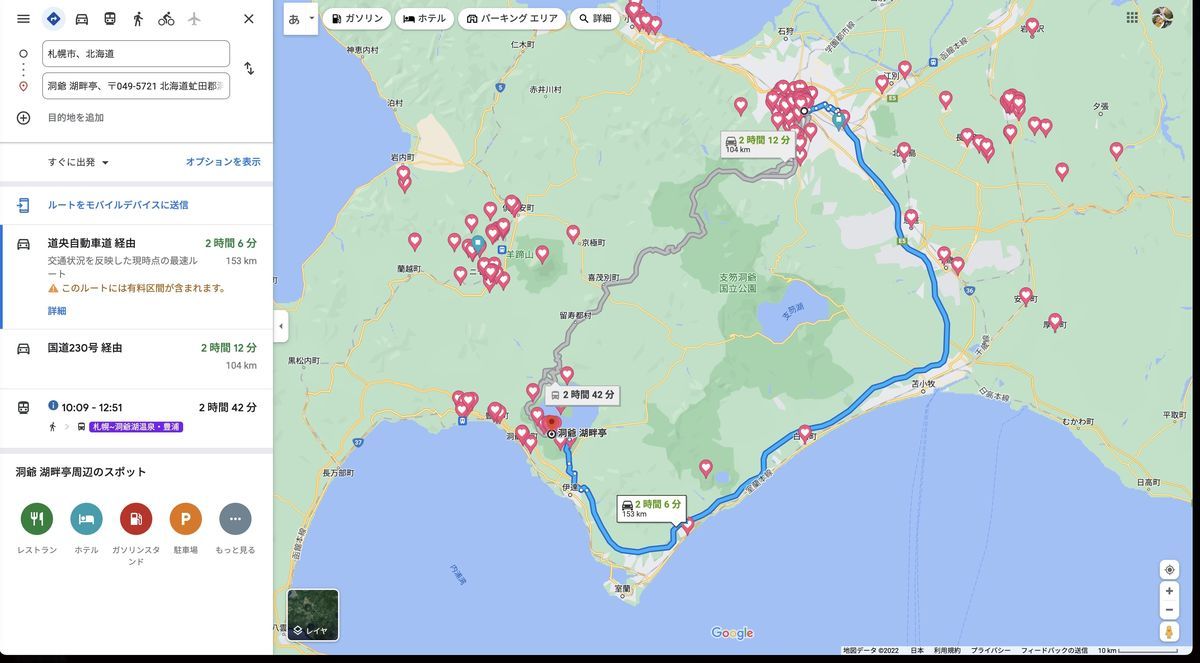The height and width of the screenshot is (663, 1200).
Task: Select 道央自動車道 経由 route option
Action: click(136, 277)
